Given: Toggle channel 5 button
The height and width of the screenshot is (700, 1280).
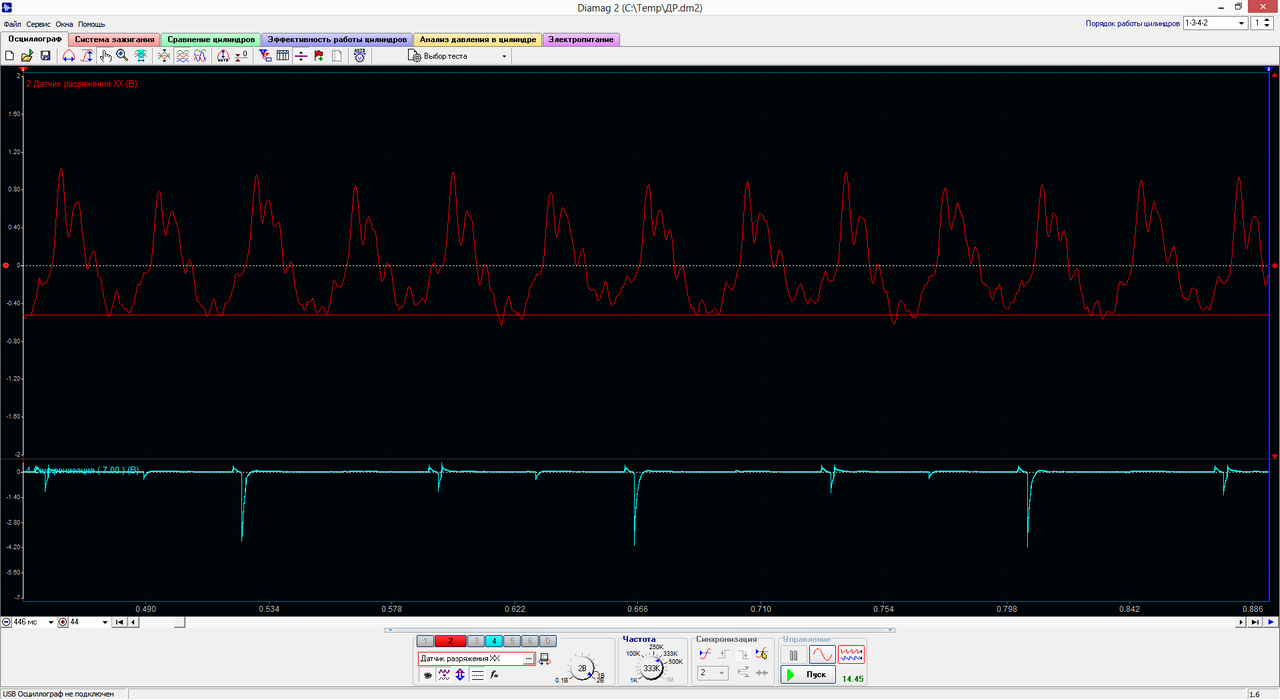Looking at the screenshot, I should (512, 641).
